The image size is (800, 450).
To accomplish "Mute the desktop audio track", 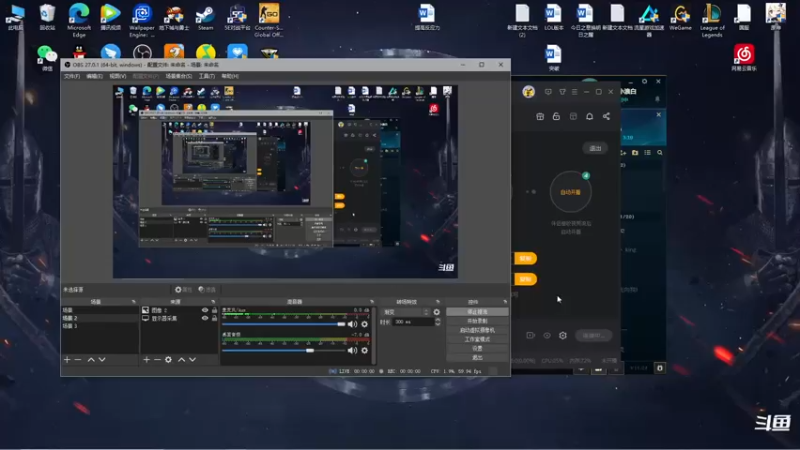I will (x=352, y=351).
